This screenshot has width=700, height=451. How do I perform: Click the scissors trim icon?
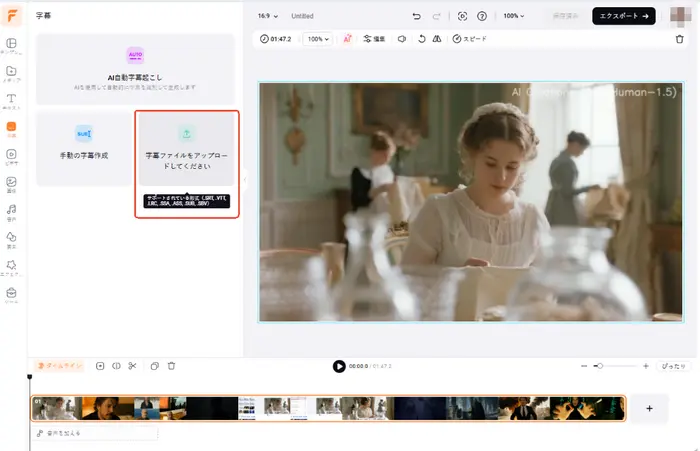[x=132, y=366]
